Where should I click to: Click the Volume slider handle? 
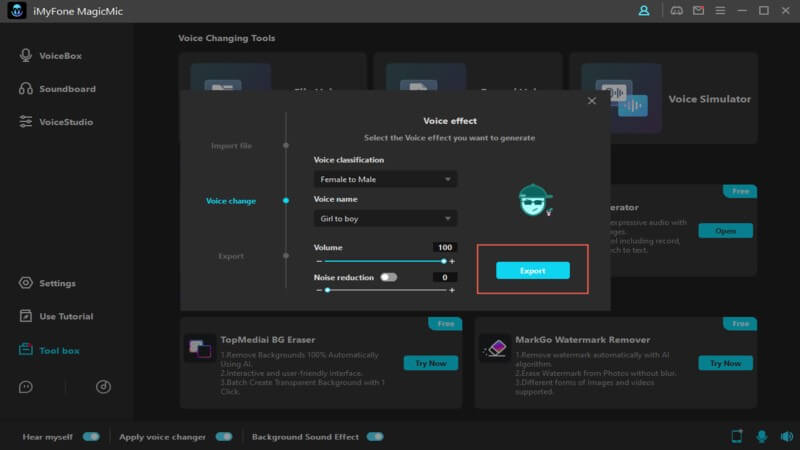point(443,261)
